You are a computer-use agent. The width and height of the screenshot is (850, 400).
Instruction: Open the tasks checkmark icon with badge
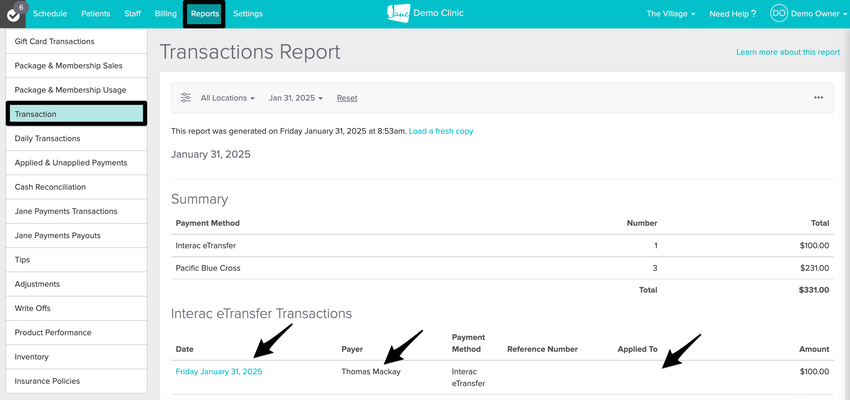coord(13,14)
